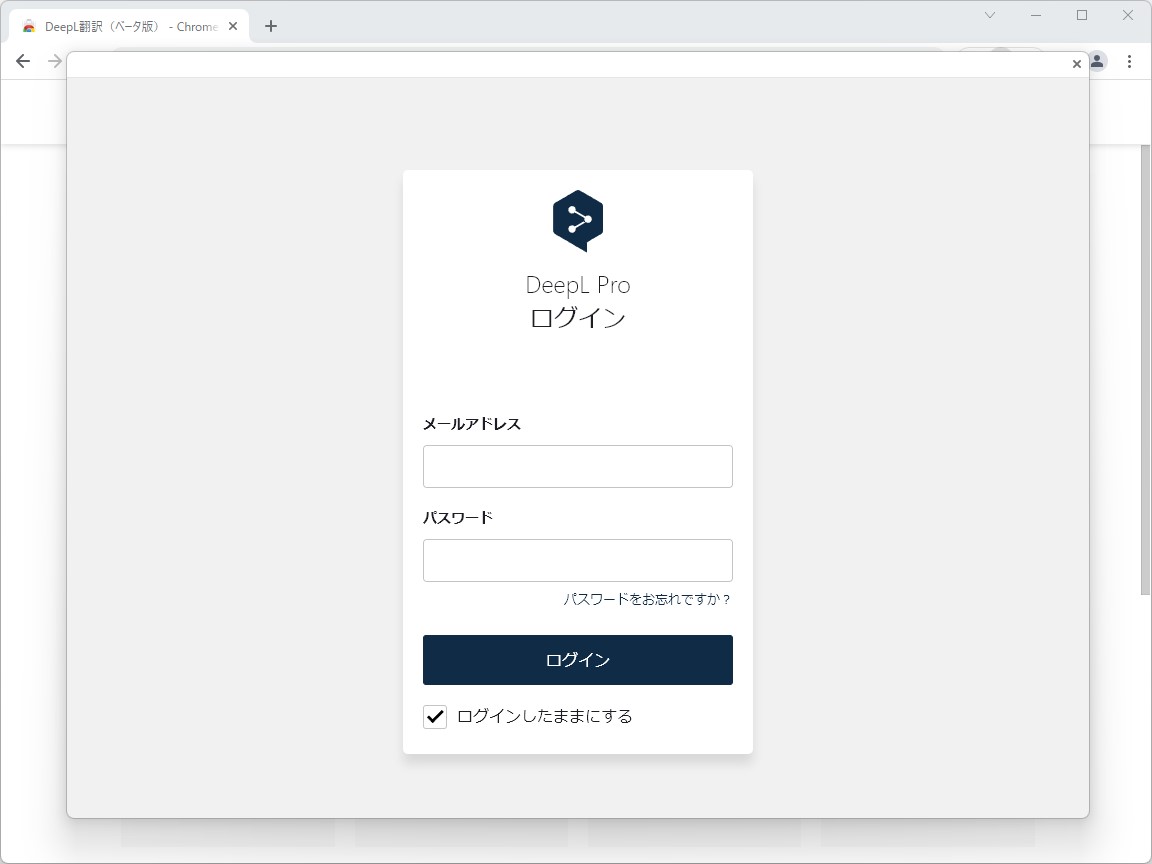Click the DeepL hexagon logo
The width and height of the screenshot is (1152, 864).
click(x=578, y=219)
